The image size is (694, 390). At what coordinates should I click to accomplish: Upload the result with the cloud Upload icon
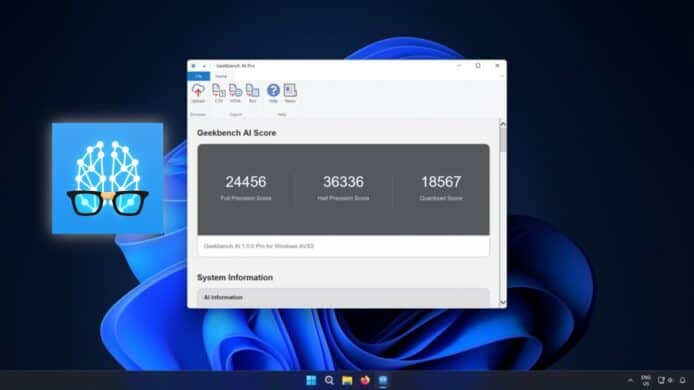pos(198,93)
